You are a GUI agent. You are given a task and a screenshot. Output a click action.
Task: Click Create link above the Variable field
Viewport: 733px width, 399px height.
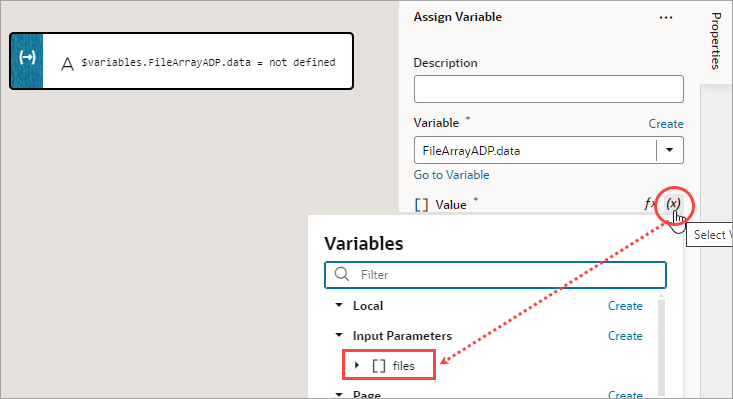[x=666, y=124]
